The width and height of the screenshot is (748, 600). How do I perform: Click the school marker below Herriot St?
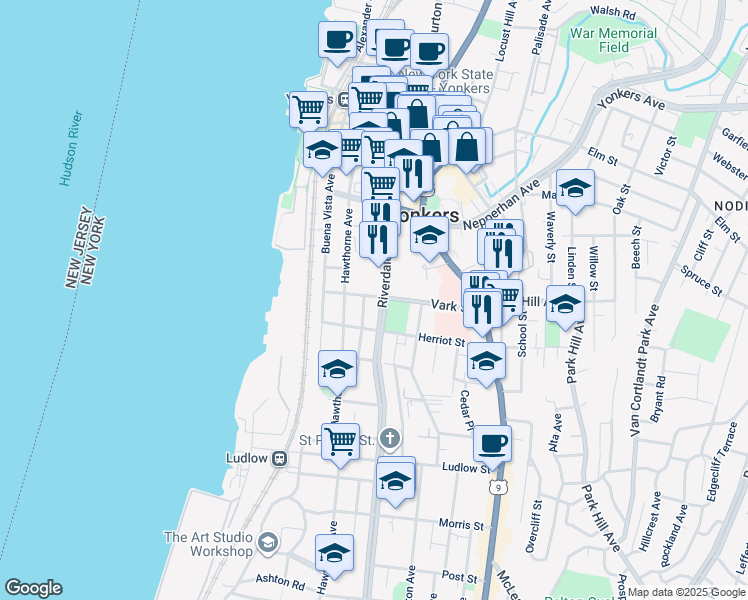[x=487, y=361]
